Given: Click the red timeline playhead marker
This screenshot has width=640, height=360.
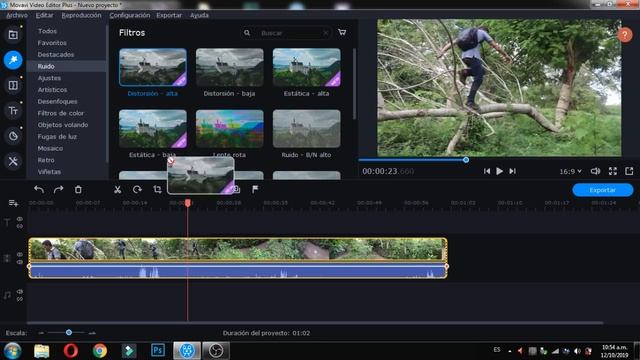Looking at the screenshot, I should [x=188, y=203].
